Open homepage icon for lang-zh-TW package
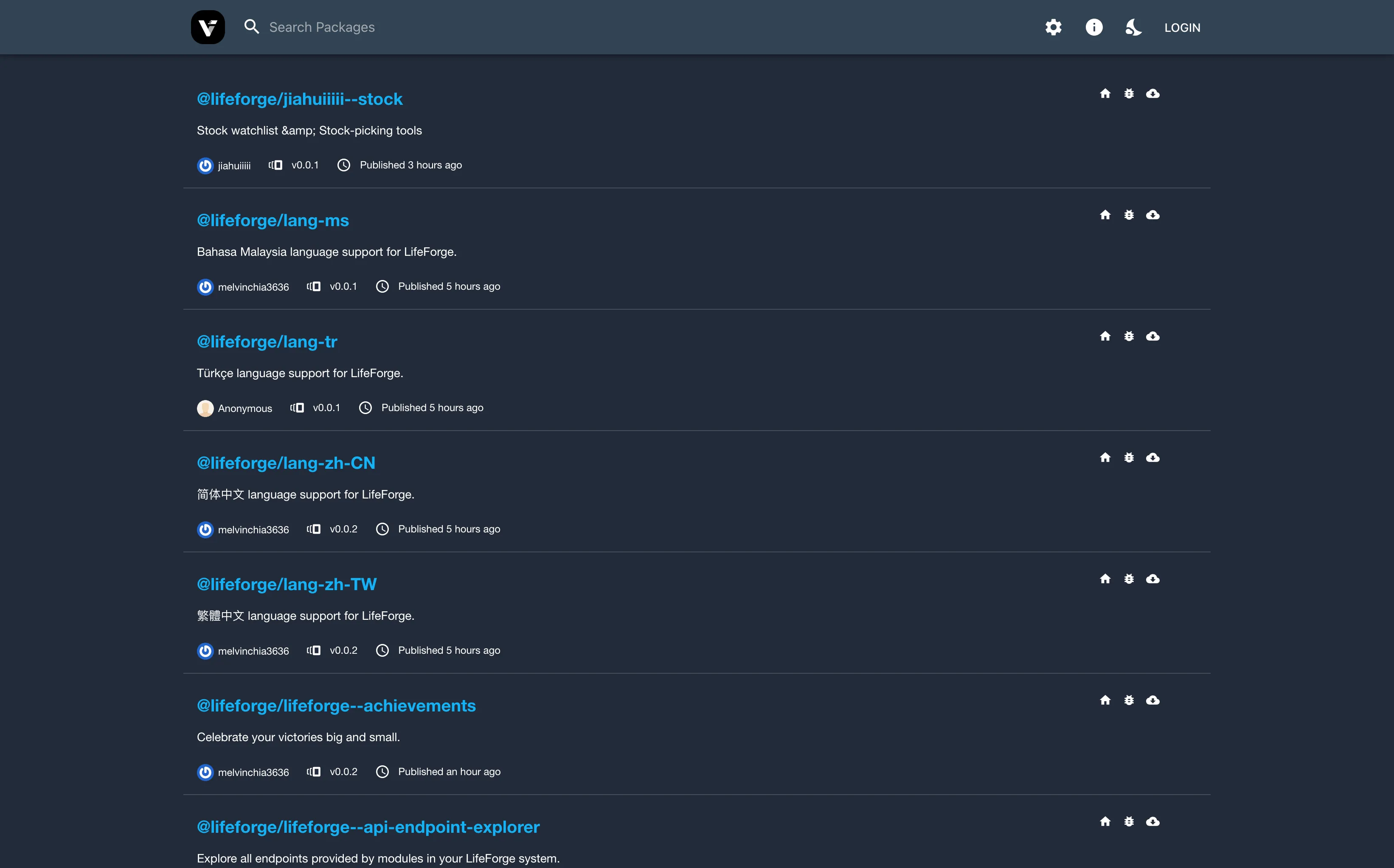 [1105, 579]
